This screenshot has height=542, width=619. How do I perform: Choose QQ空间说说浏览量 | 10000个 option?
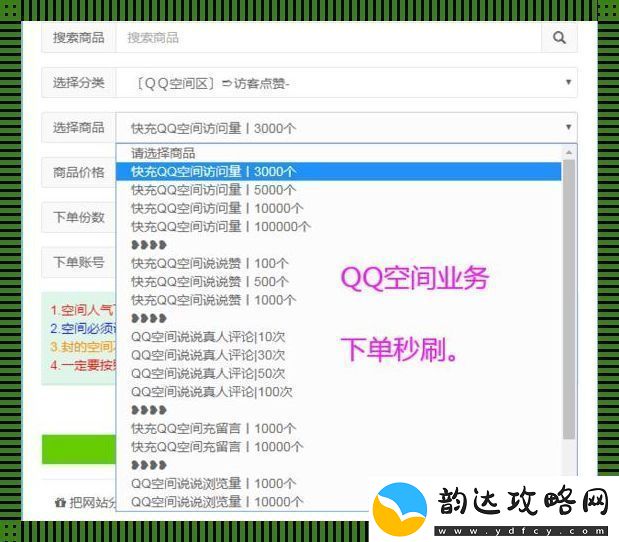[x=339, y=502]
